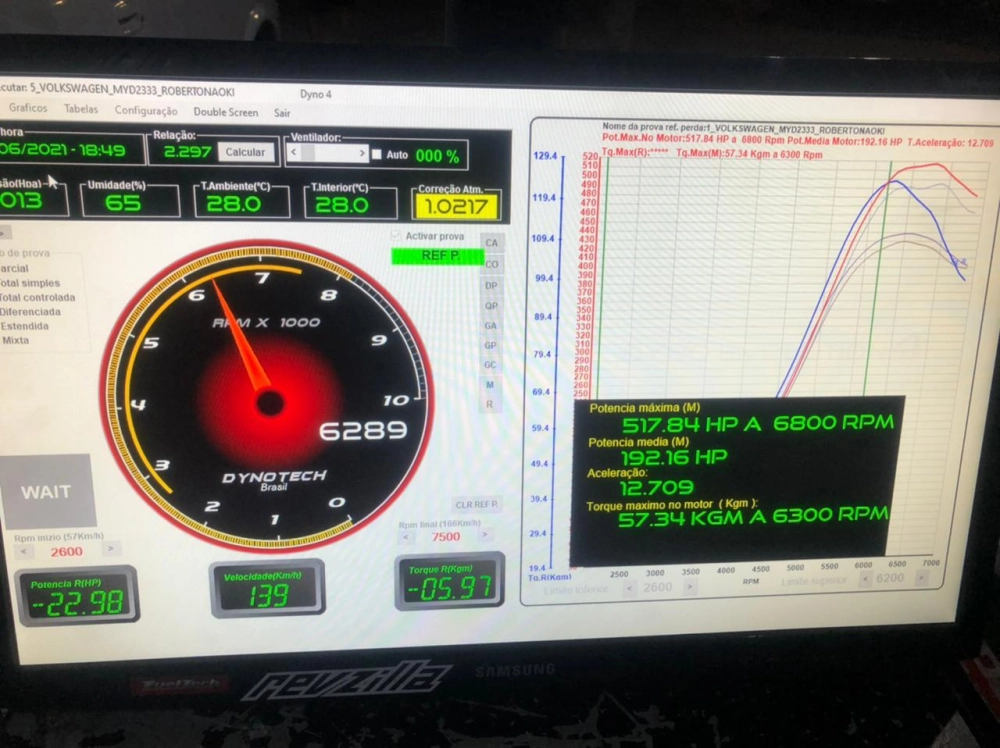Click the CO side button

pos(491,264)
